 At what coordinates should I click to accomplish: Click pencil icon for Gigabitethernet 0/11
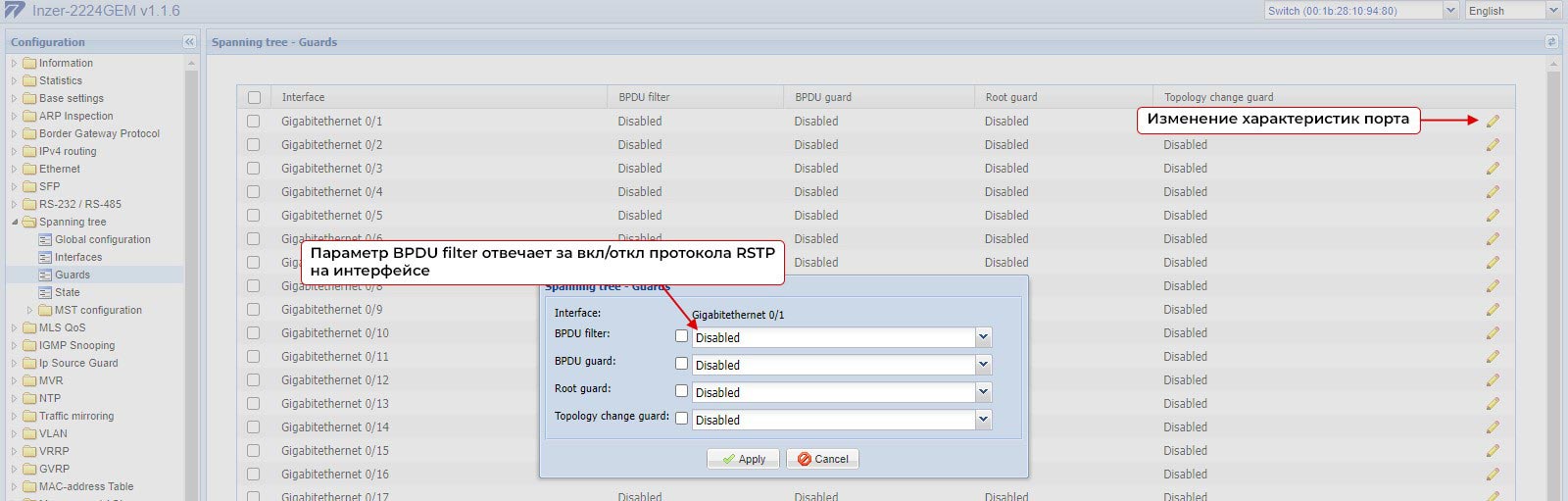tap(1493, 357)
